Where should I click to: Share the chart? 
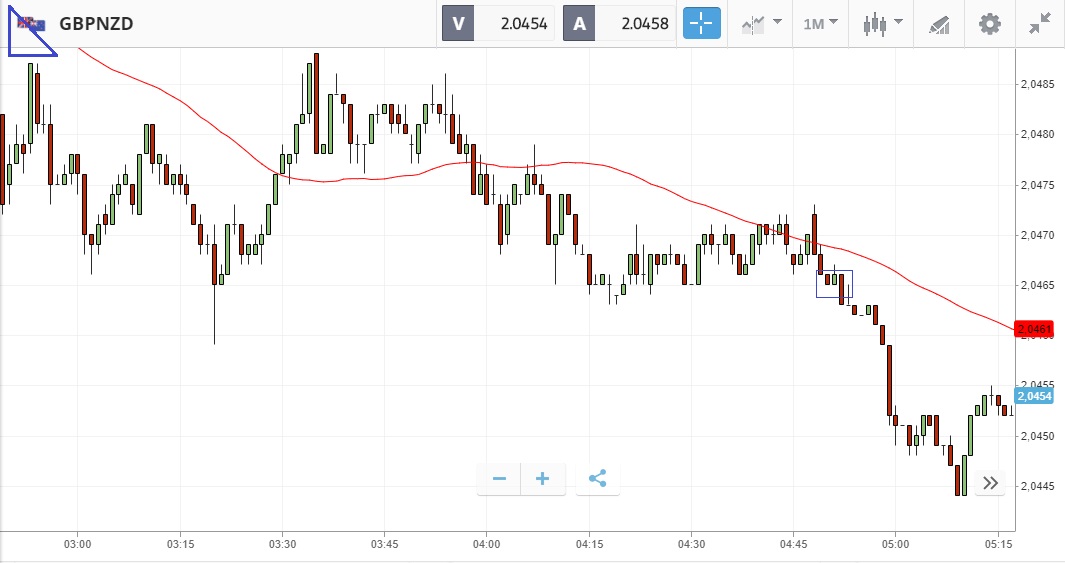click(x=597, y=479)
